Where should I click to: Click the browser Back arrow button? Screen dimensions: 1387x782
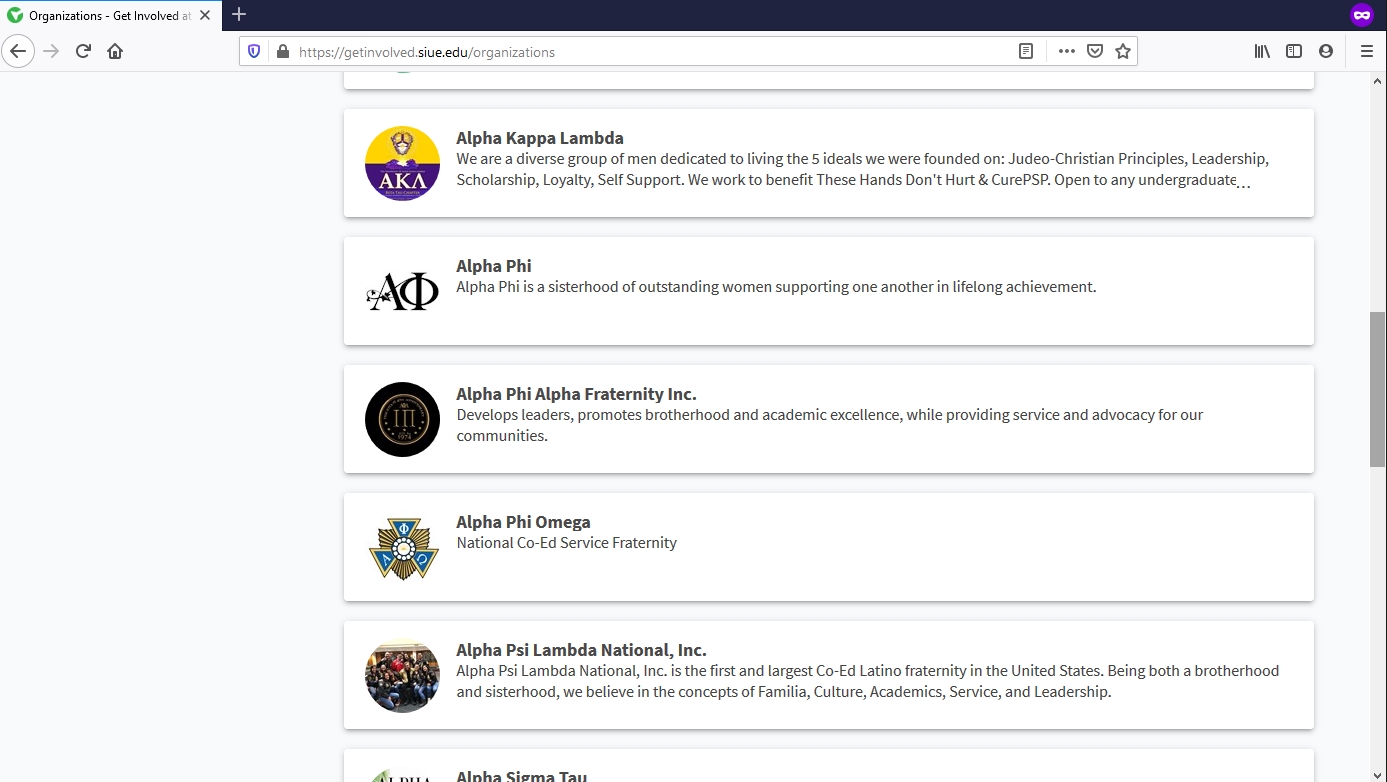click(19, 51)
